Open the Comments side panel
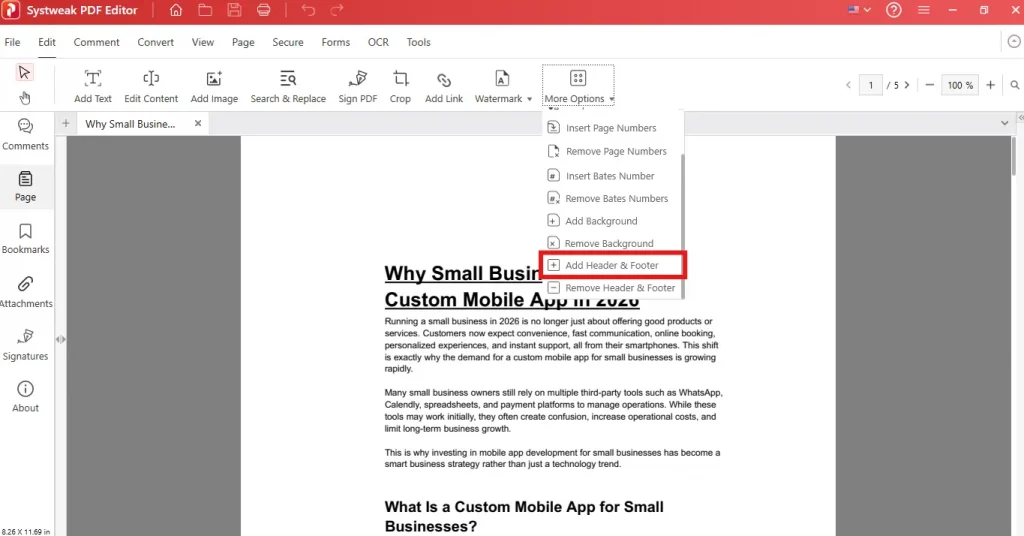This screenshot has width=1024, height=536. pos(25,134)
